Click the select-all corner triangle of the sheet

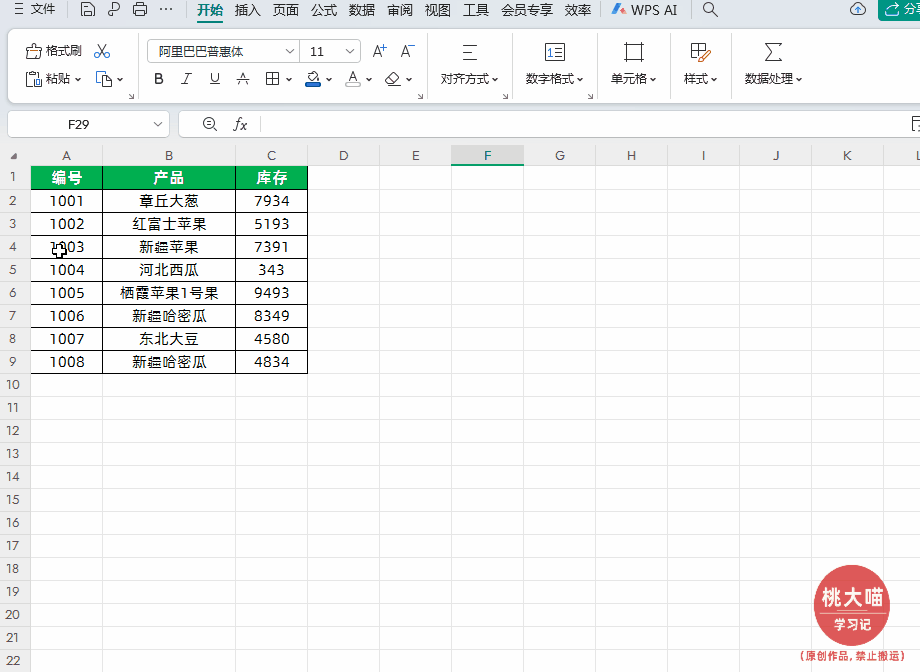14,156
